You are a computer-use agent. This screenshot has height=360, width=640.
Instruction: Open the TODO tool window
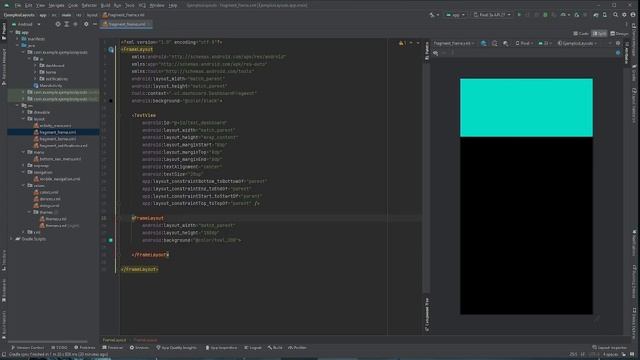point(59,348)
